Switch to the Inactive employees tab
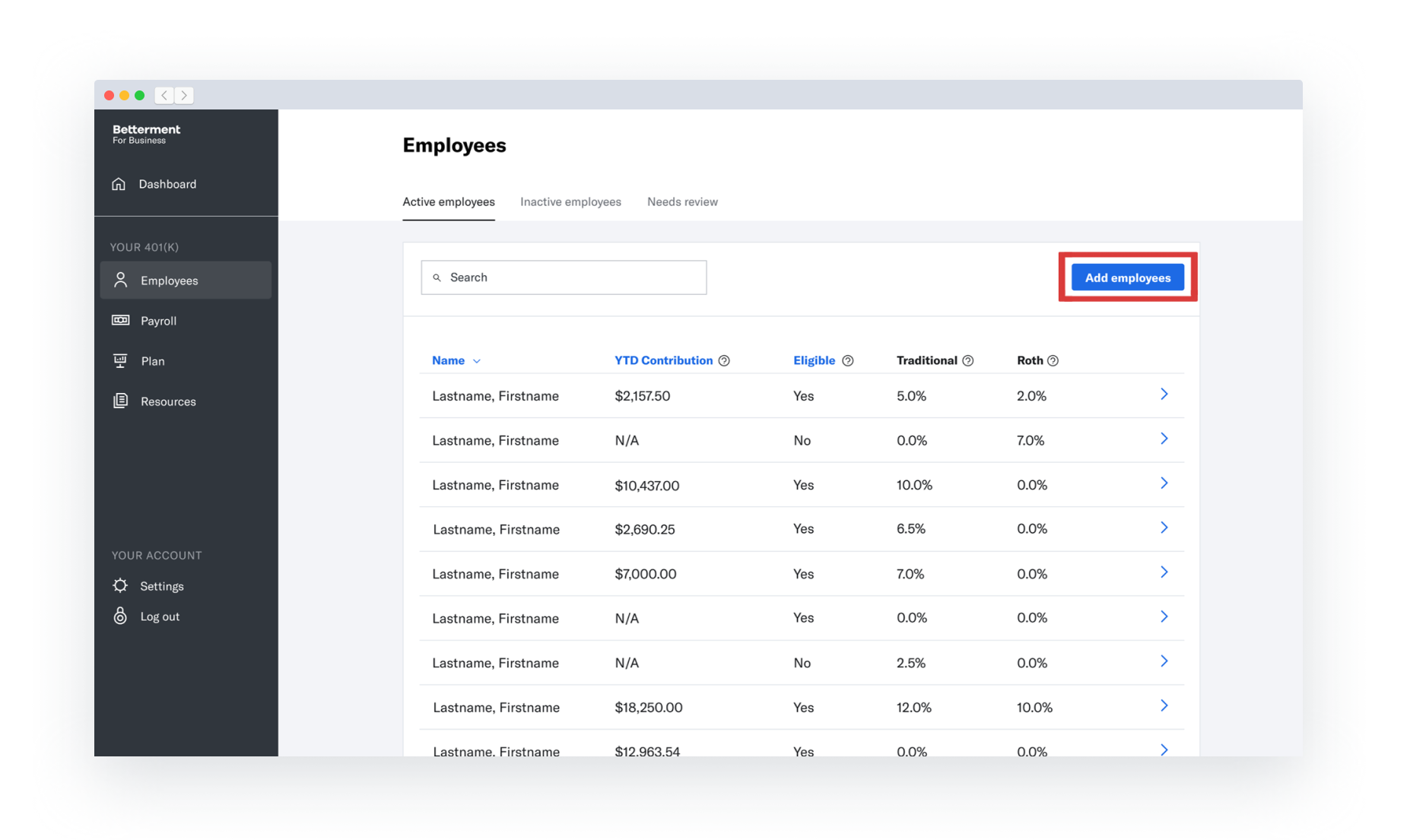Viewport: 1407px width, 840px height. click(x=570, y=201)
